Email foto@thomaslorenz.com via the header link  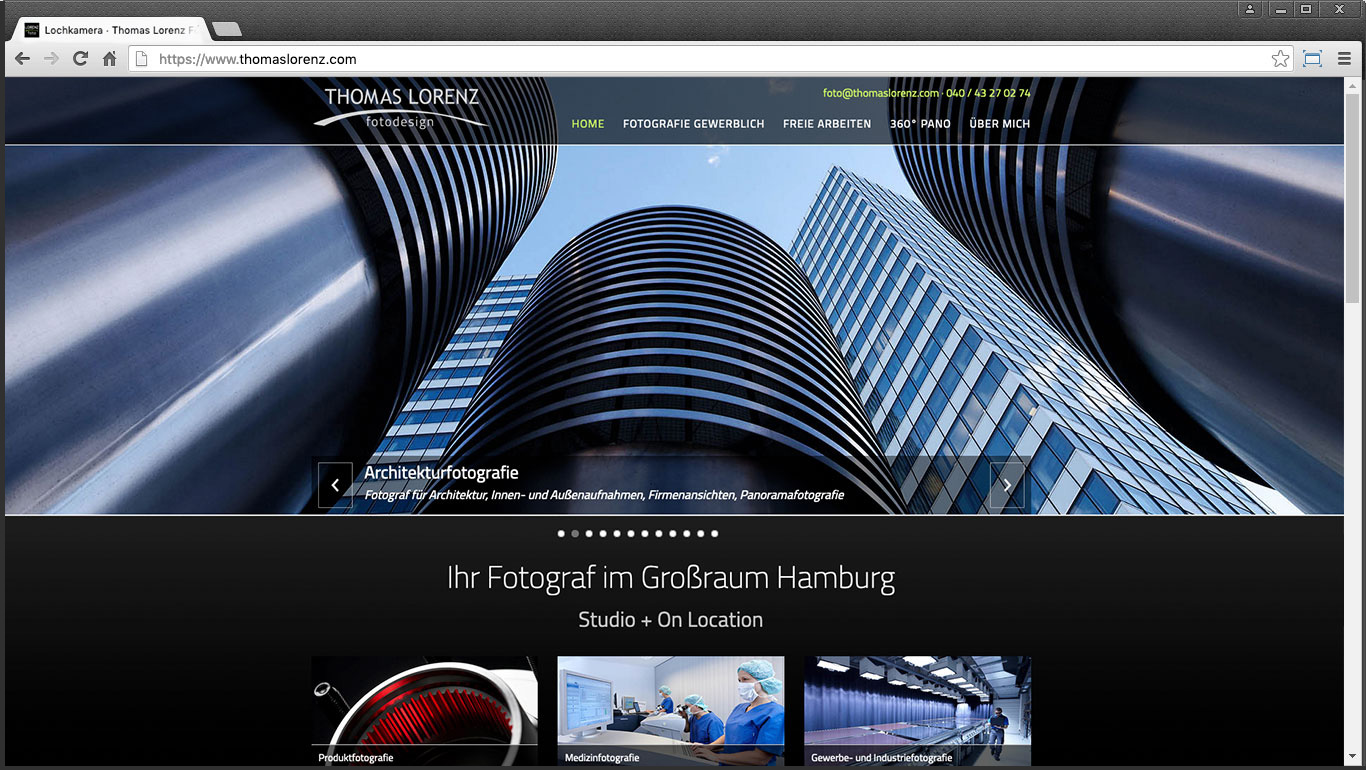(881, 93)
